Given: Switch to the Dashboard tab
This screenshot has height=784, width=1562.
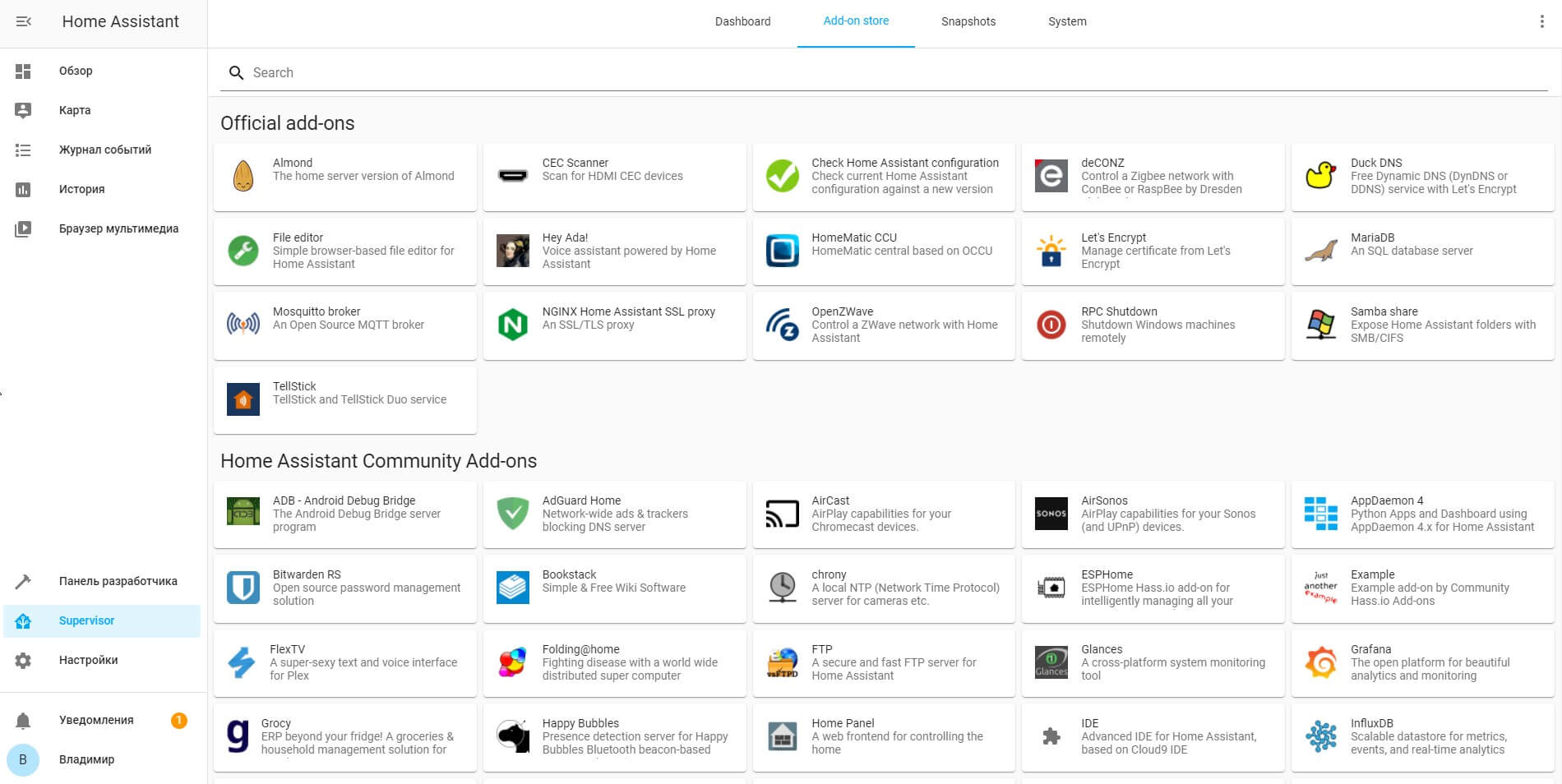Looking at the screenshot, I should click(742, 21).
